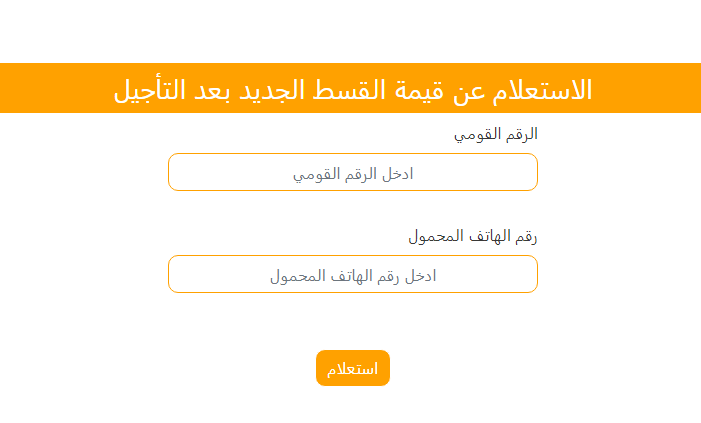This screenshot has width=701, height=423.
Task: Click the heading الاستعلام عن قيمة القسط الجديد
Action: (352, 89)
